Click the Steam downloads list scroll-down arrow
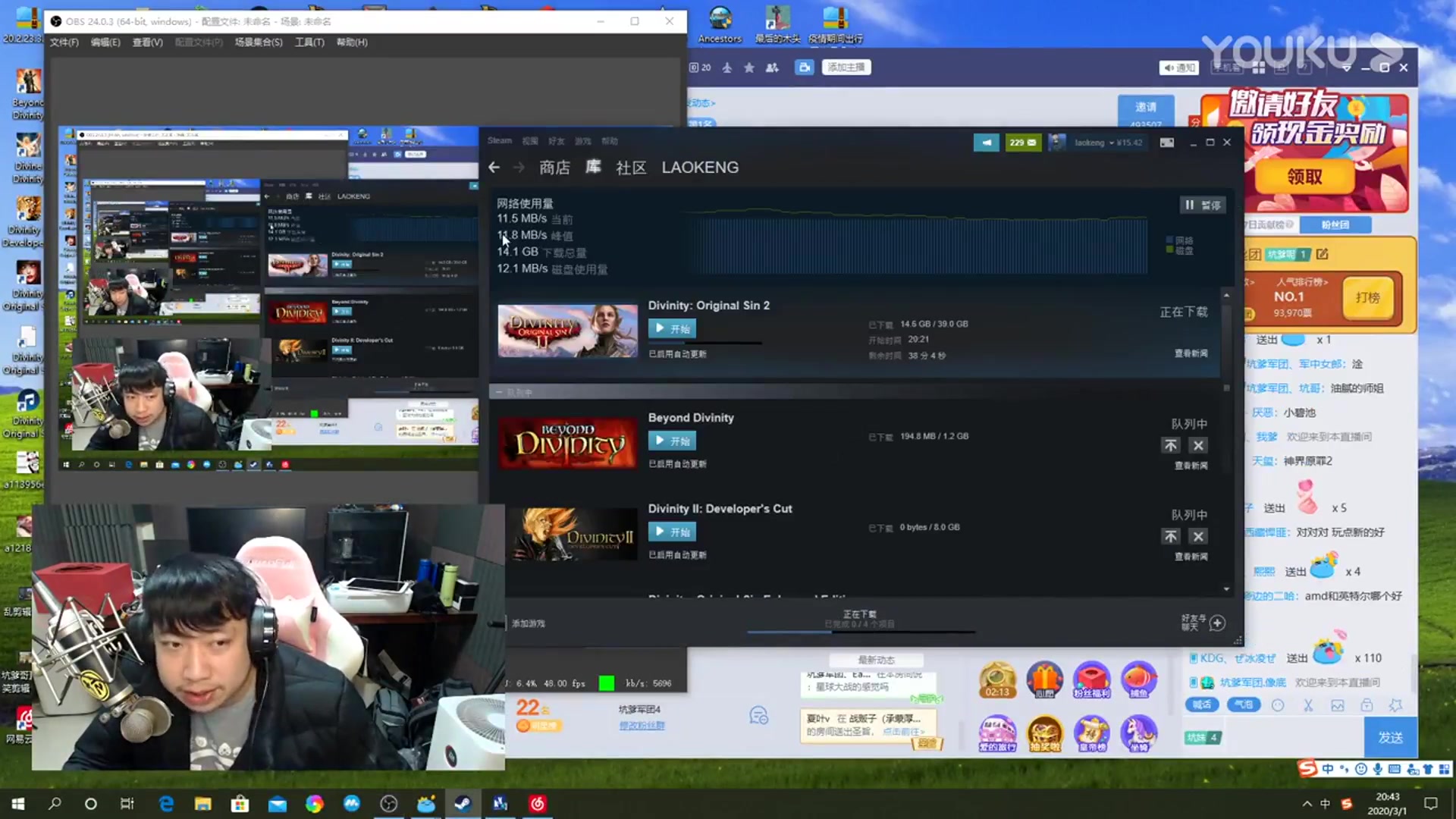Viewport: 1456px width, 819px height. click(x=1226, y=589)
